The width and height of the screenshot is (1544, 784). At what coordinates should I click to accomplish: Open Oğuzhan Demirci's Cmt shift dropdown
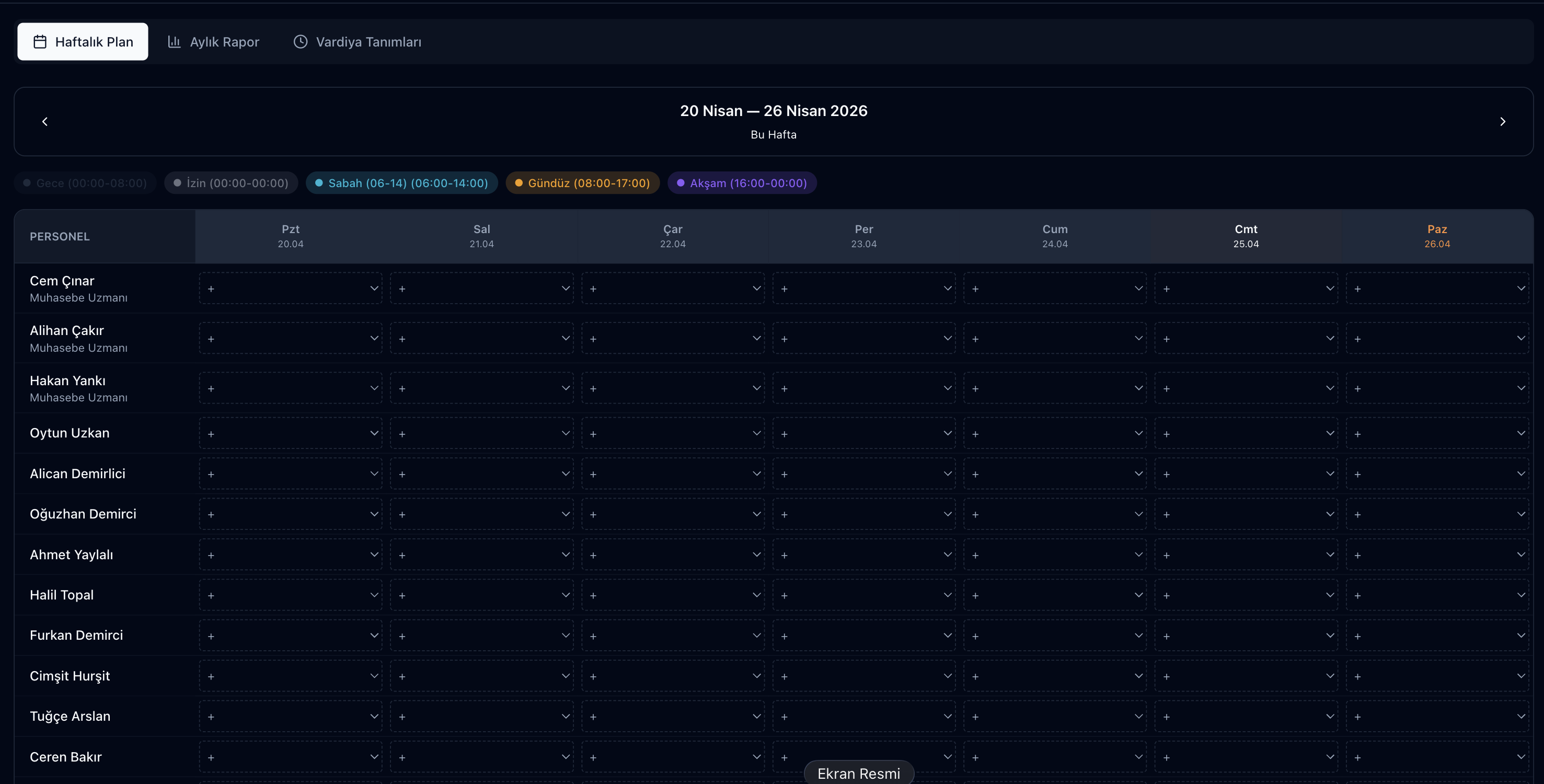tap(1246, 514)
